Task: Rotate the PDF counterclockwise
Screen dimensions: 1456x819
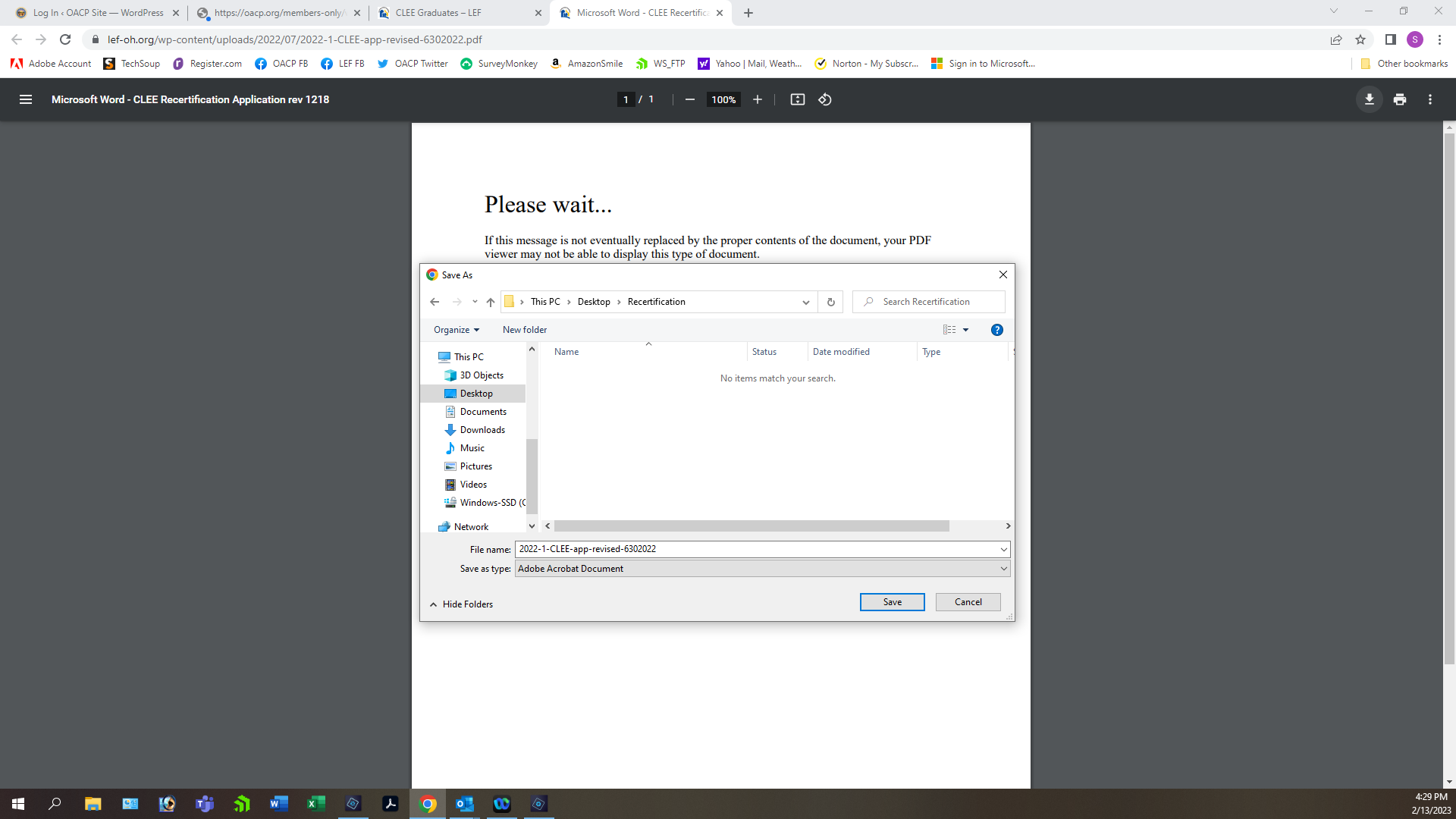Action: pyautogui.click(x=825, y=99)
